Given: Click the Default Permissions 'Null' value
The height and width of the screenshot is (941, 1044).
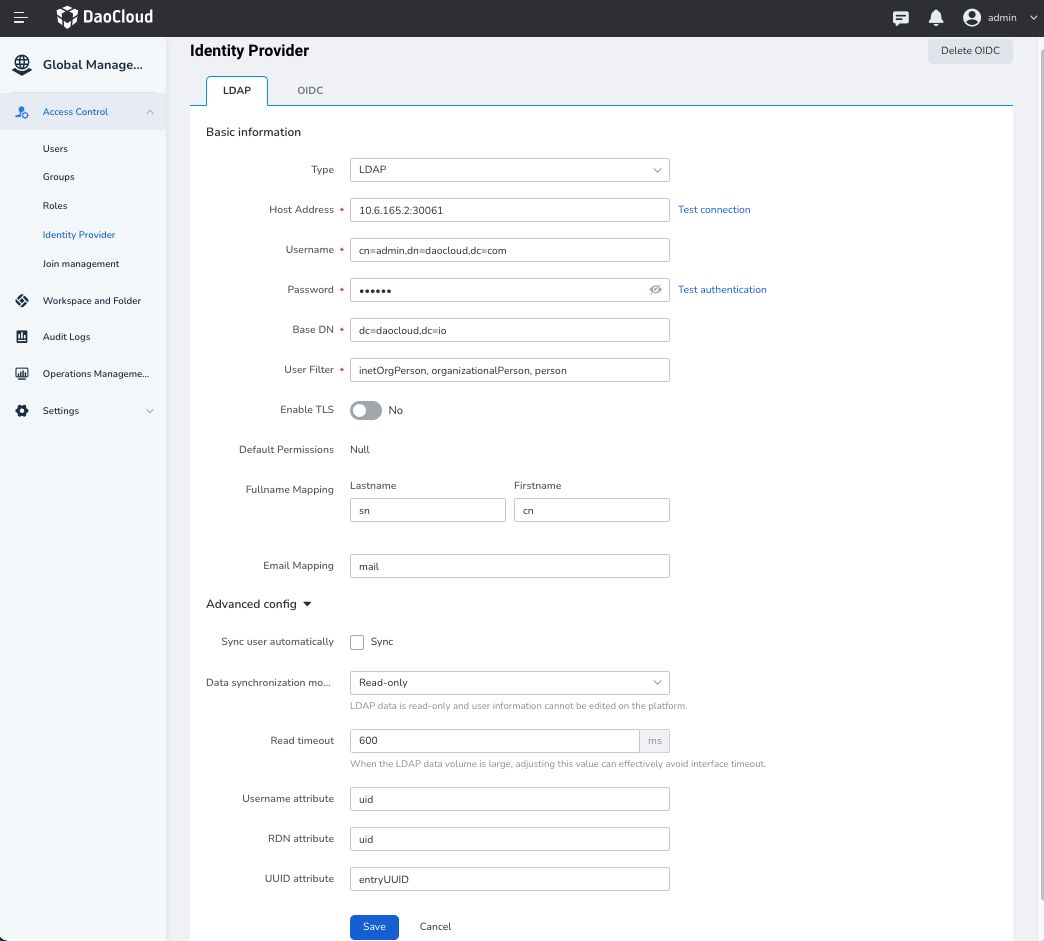Looking at the screenshot, I should [360, 450].
